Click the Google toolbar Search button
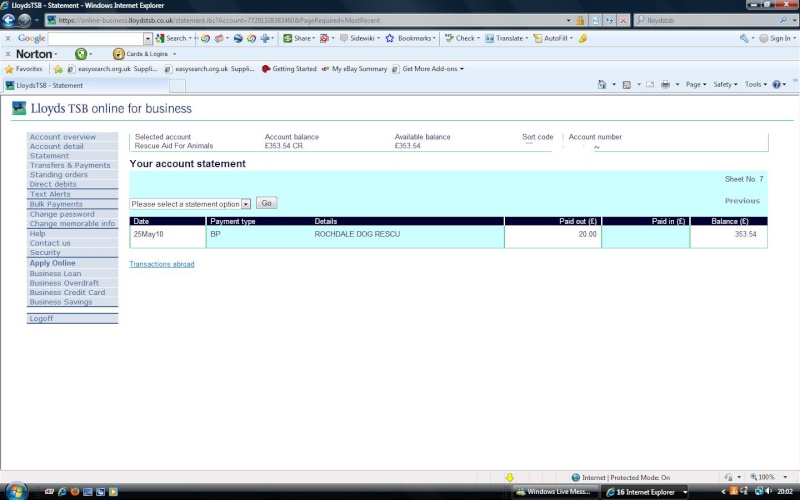The width and height of the screenshot is (800, 500). click(x=171, y=38)
